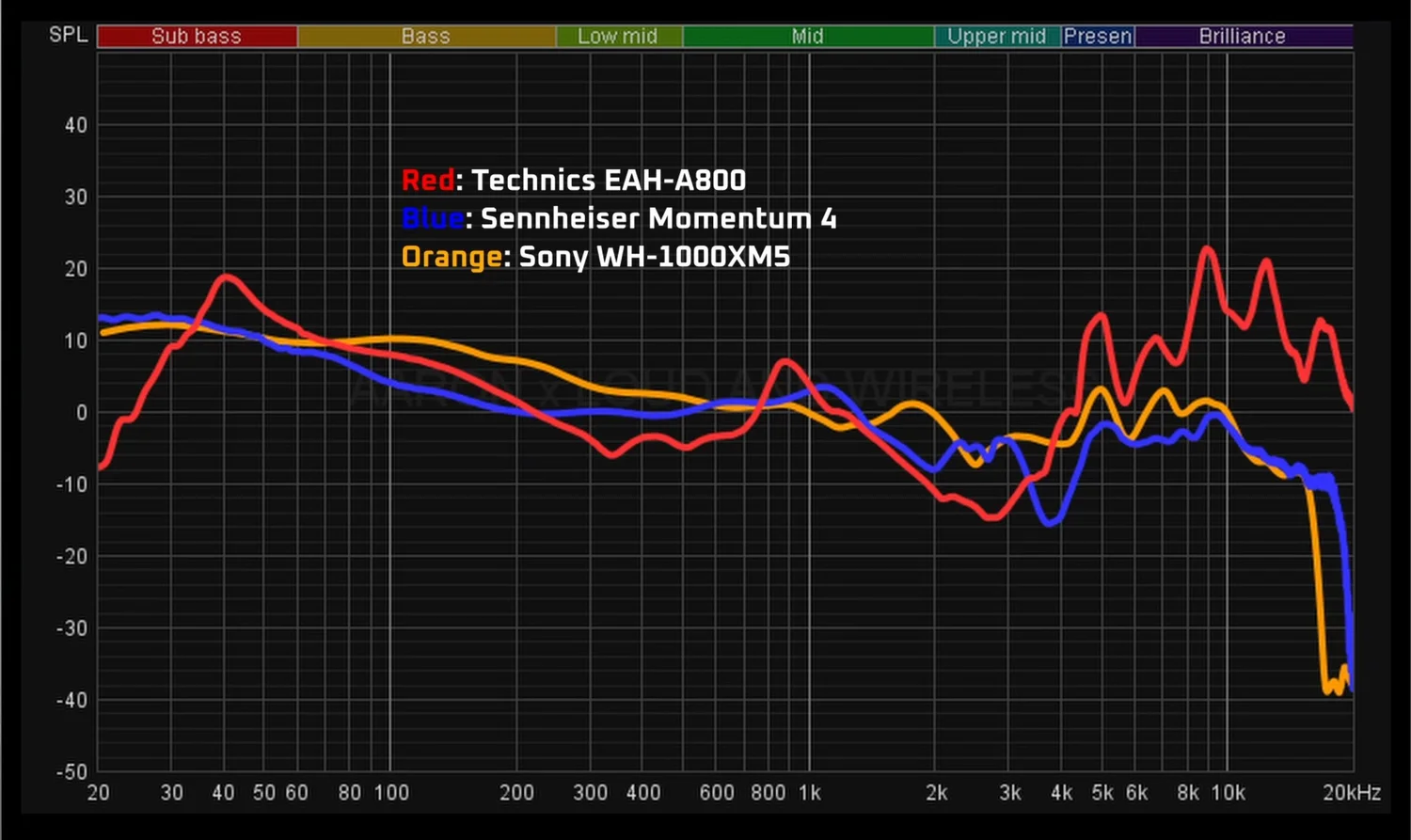Click the 400 frequency axis label

(x=643, y=793)
